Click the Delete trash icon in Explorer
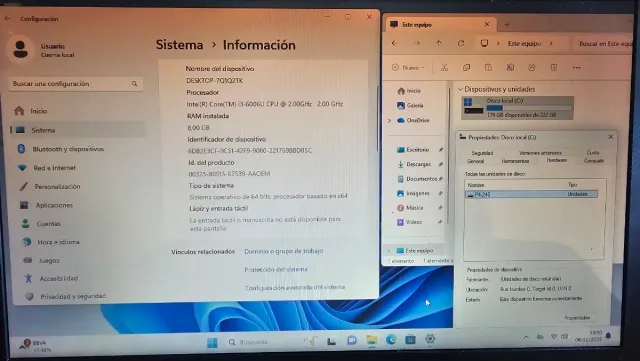Image resolution: width=640 pixels, height=361 pixels. tap(554, 67)
